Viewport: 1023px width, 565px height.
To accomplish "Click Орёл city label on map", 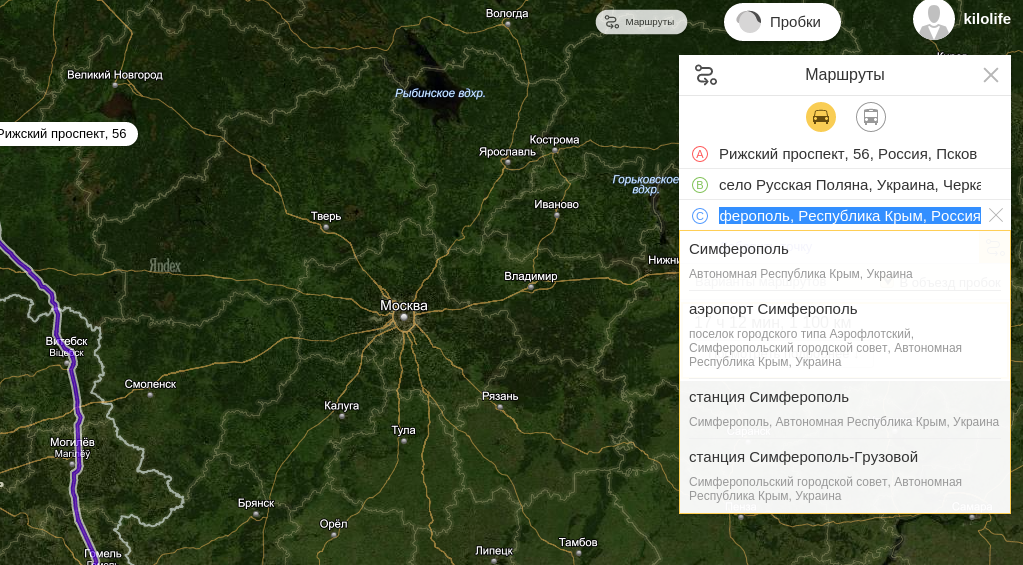I will [333, 524].
